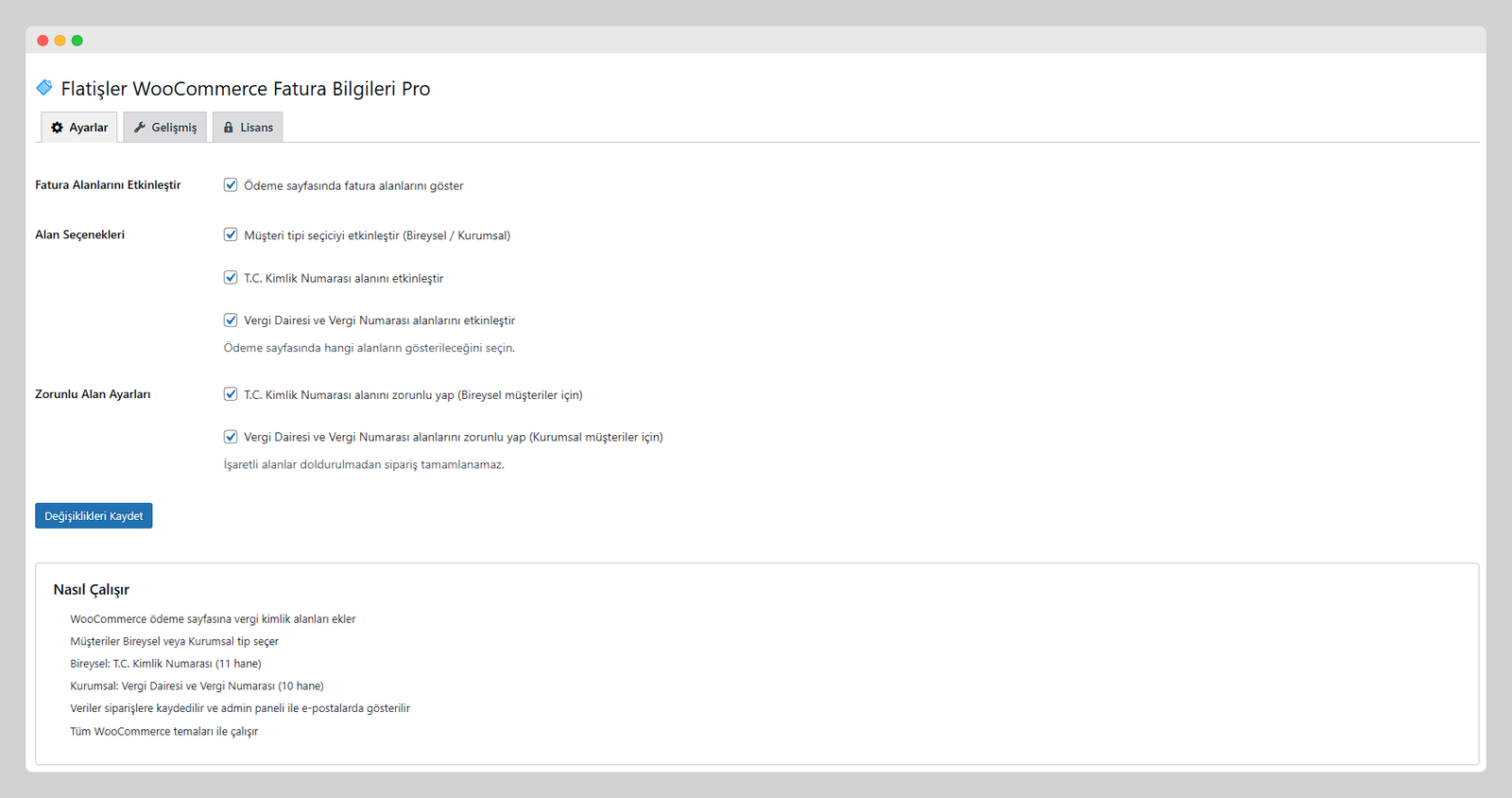1512x798 pixels.
Task: Click the wrench icon beside Gelişmiş
Action: (x=140, y=128)
